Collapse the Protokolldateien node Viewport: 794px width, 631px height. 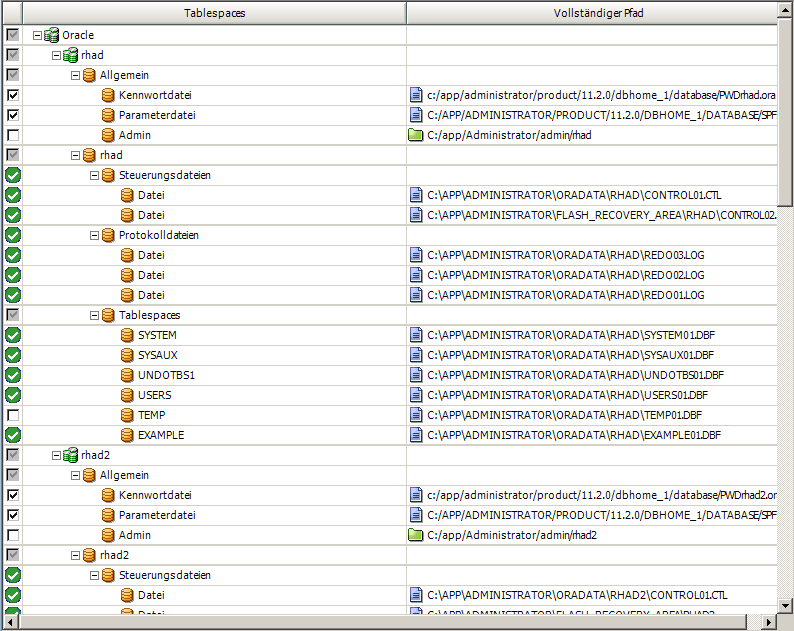tap(94, 235)
